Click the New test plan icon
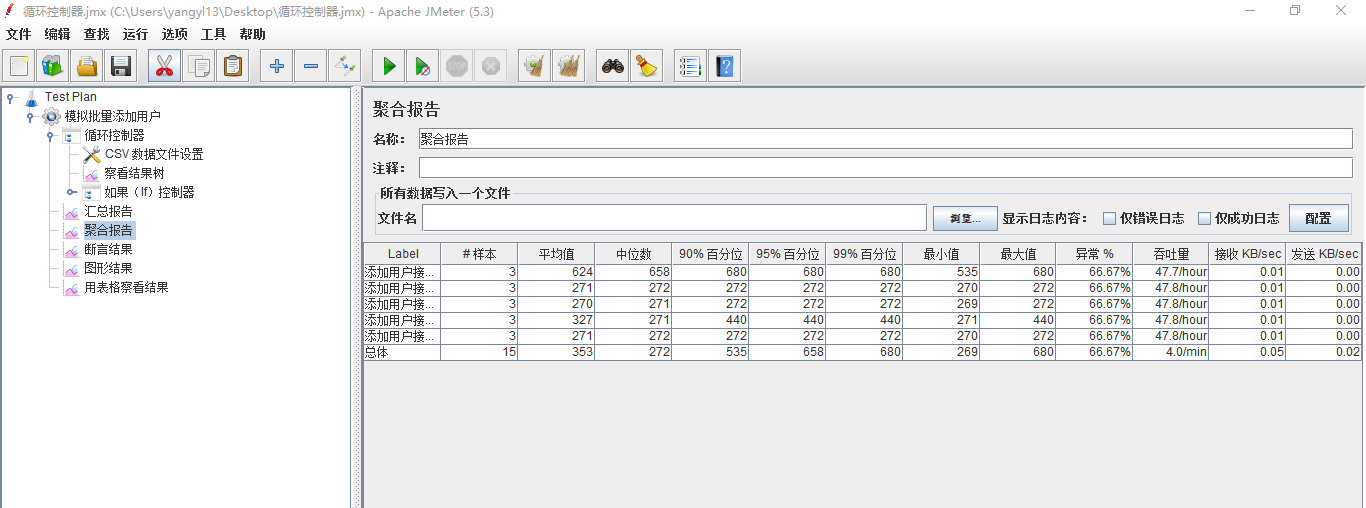Viewport: 1366px width, 508px height. [x=19, y=67]
